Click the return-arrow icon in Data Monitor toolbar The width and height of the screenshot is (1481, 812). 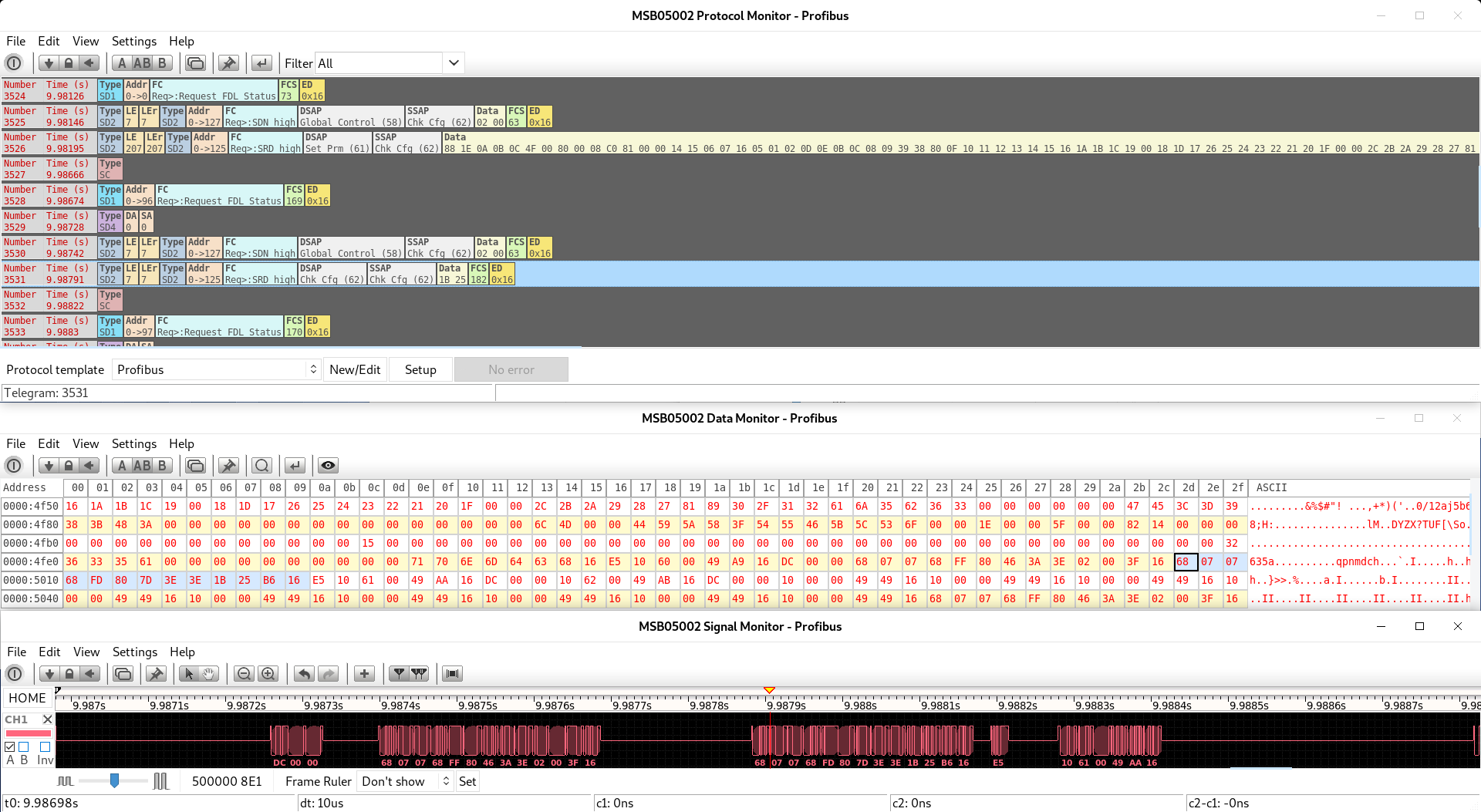pyautogui.click(x=295, y=466)
